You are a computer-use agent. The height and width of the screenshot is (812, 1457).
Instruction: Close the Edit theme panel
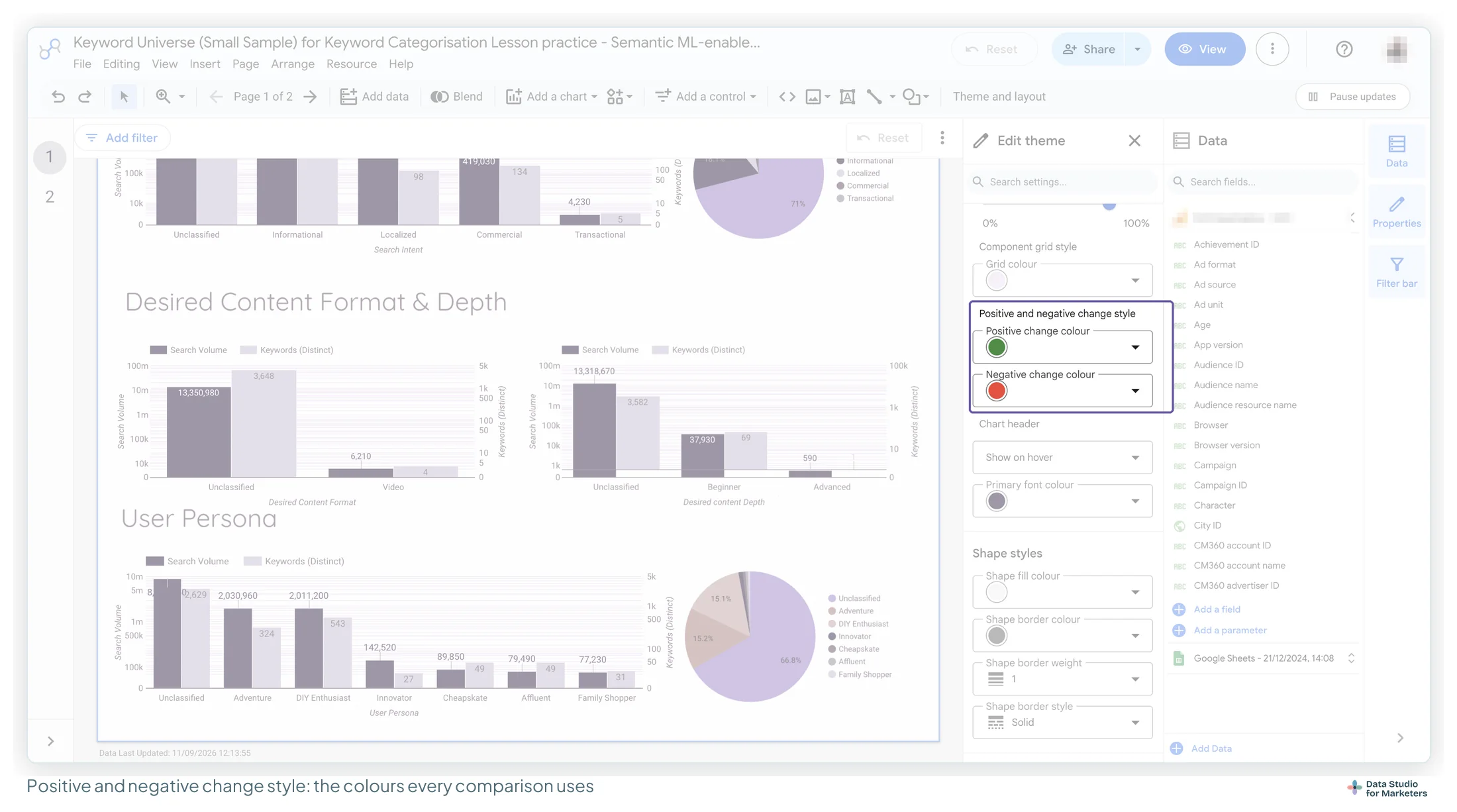[1134, 140]
